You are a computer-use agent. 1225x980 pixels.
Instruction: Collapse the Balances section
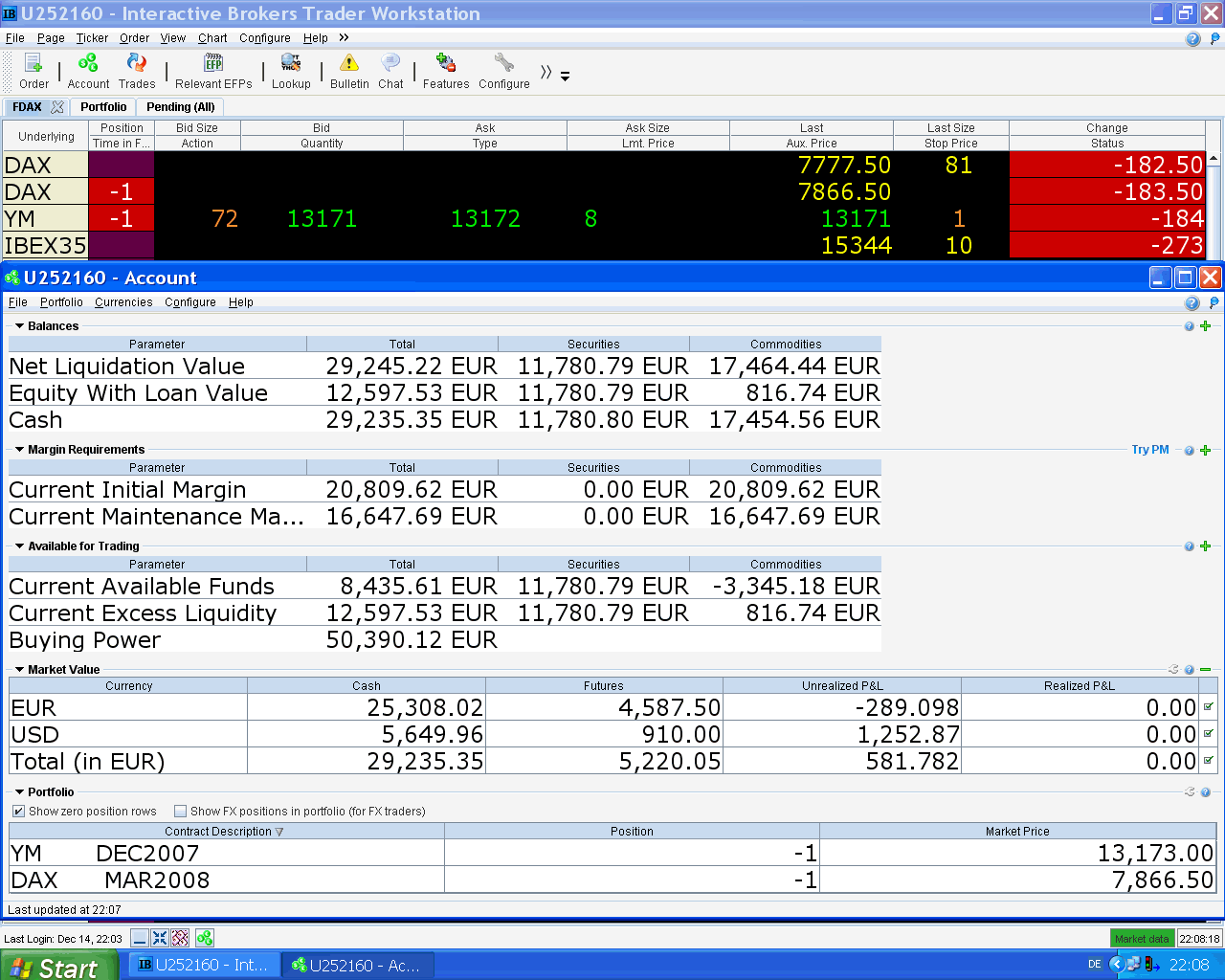click(19, 326)
